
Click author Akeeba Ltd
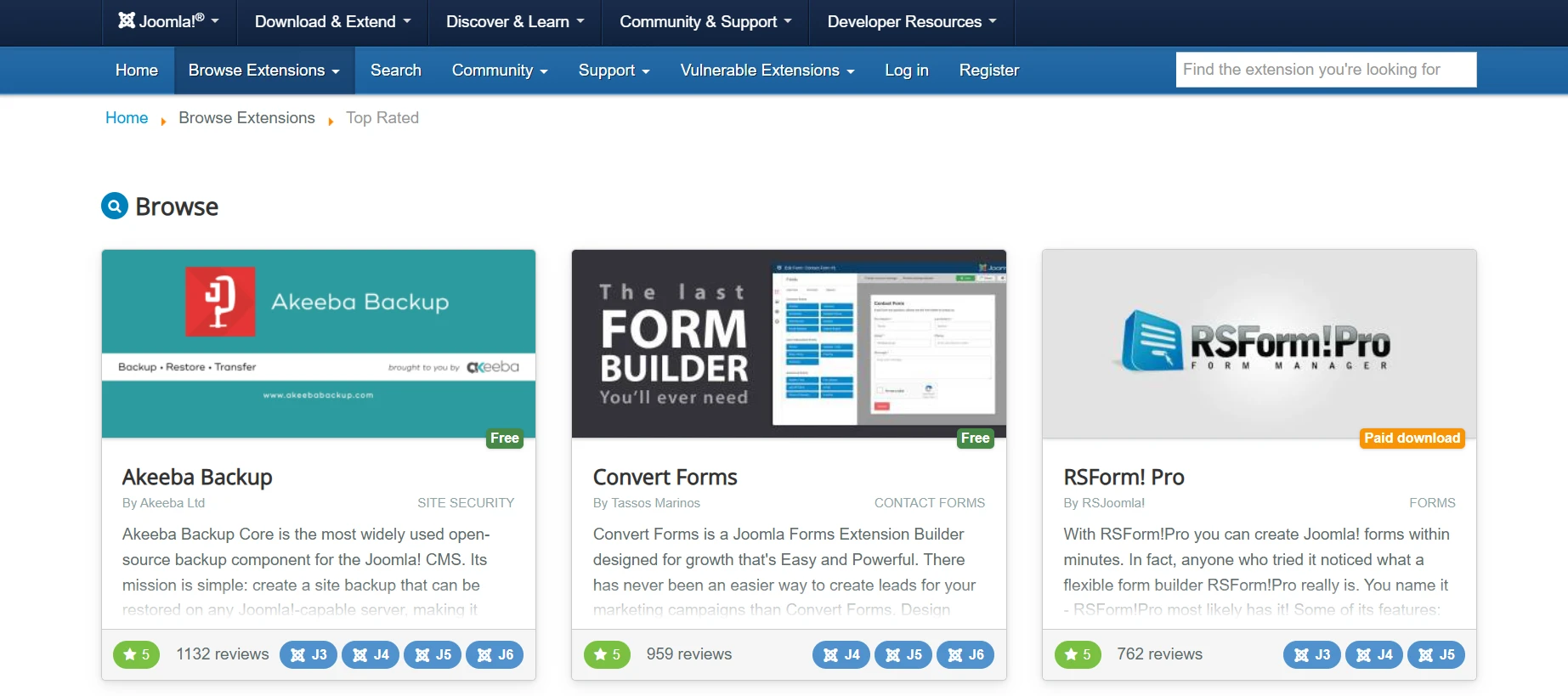[173, 503]
